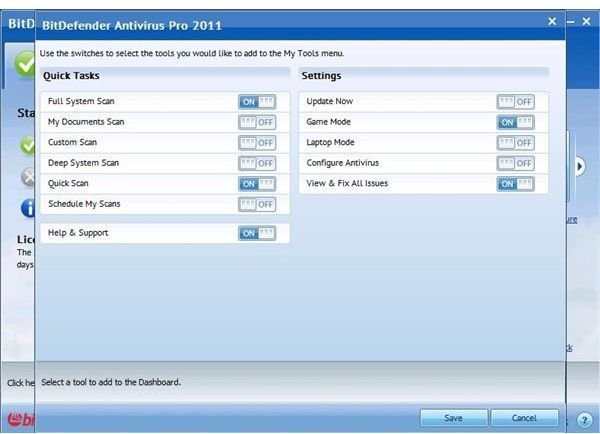The width and height of the screenshot is (600, 434).
Task: Select the Full System Scan label
Action: pyautogui.click(x=81, y=101)
